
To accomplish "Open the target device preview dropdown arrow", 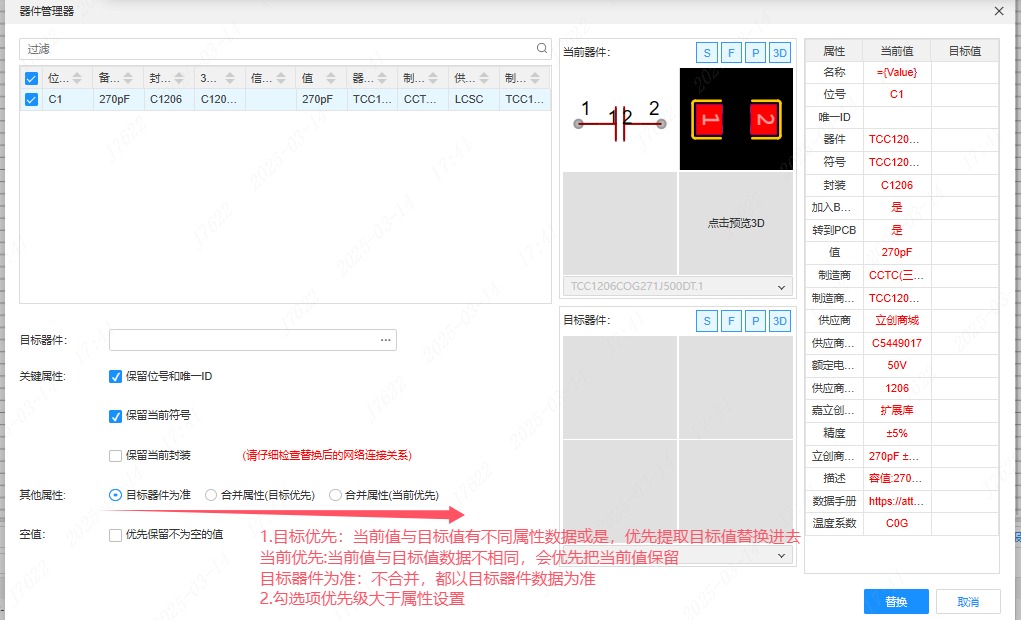I will tap(781, 555).
